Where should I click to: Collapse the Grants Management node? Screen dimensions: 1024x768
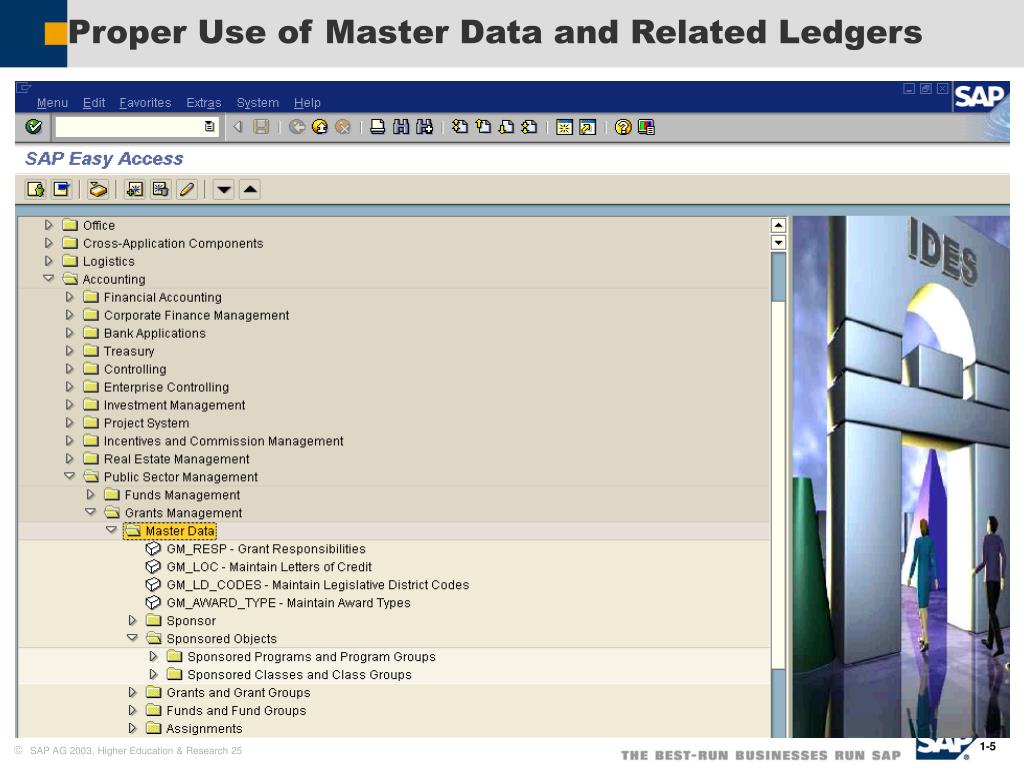(x=90, y=512)
